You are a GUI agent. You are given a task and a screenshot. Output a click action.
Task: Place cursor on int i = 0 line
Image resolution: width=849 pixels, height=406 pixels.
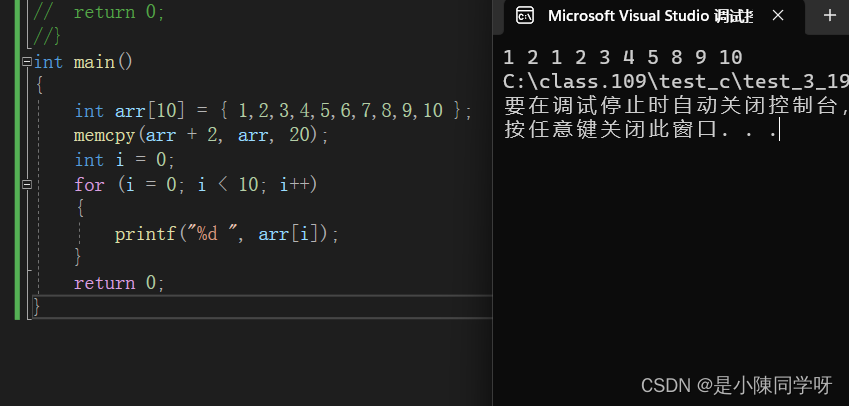point(125,160)
